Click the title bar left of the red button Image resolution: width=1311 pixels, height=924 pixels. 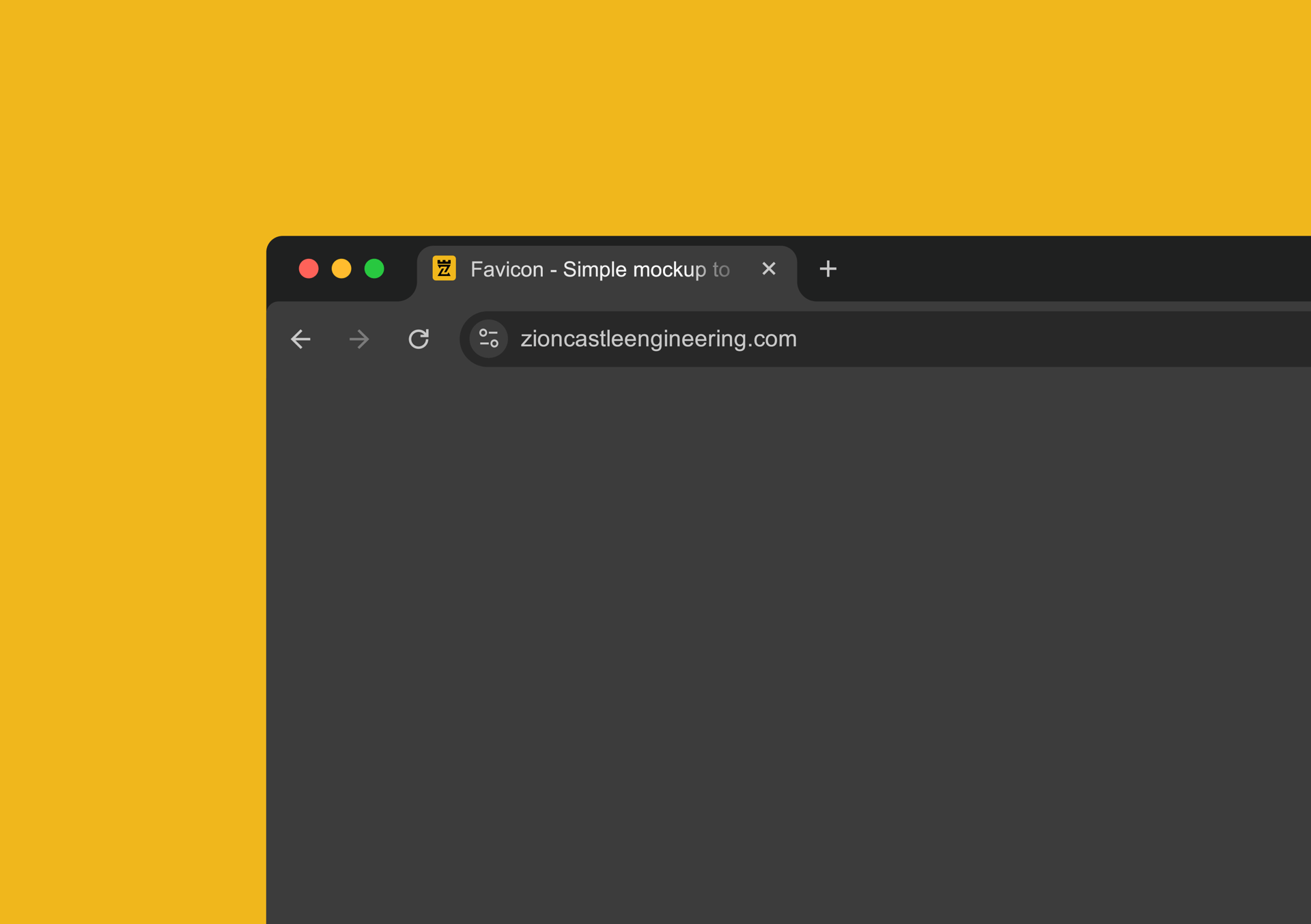pos(283,269)
